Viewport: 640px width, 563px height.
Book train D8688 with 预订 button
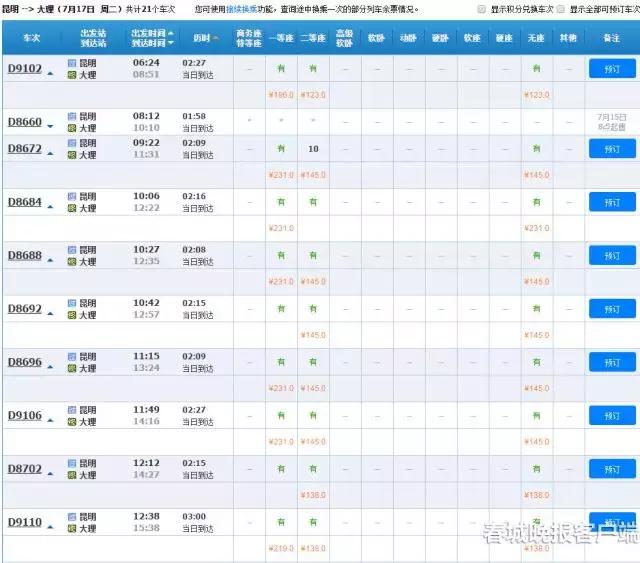(x=612, y=256)
